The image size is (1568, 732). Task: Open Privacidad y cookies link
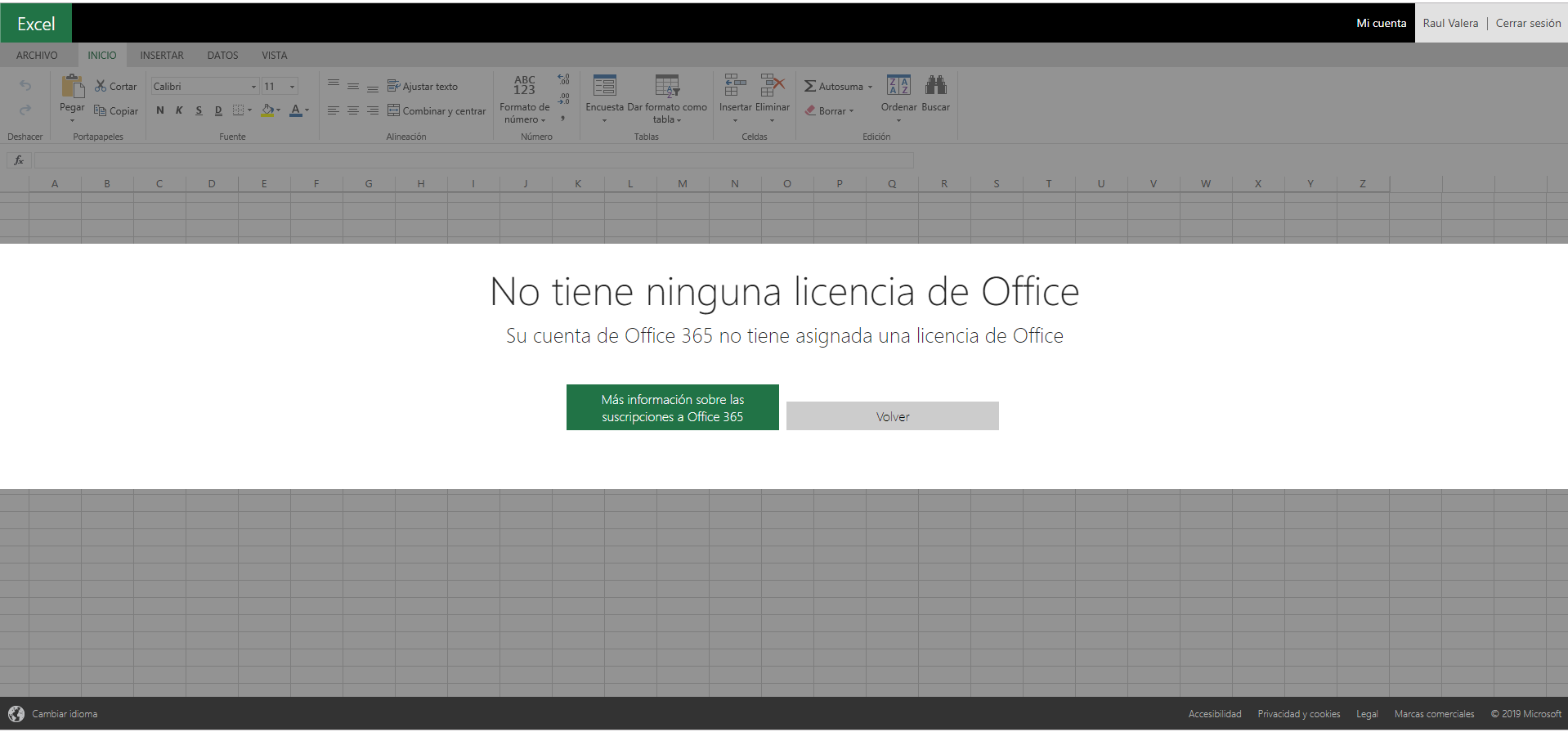click(1299, 714)
